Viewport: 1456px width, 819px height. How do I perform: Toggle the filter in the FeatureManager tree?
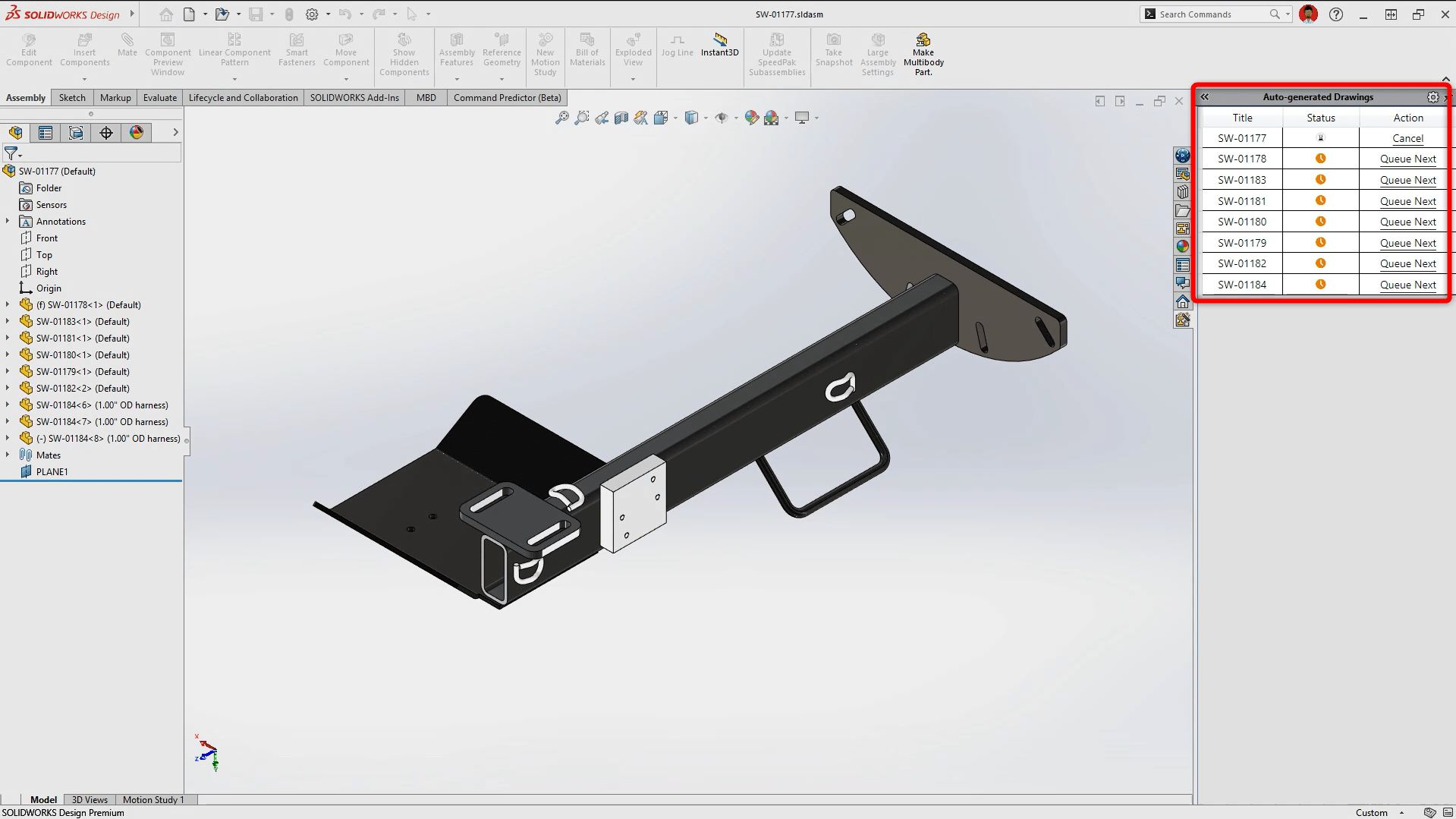pyautogui.click(x=11, y=153)
